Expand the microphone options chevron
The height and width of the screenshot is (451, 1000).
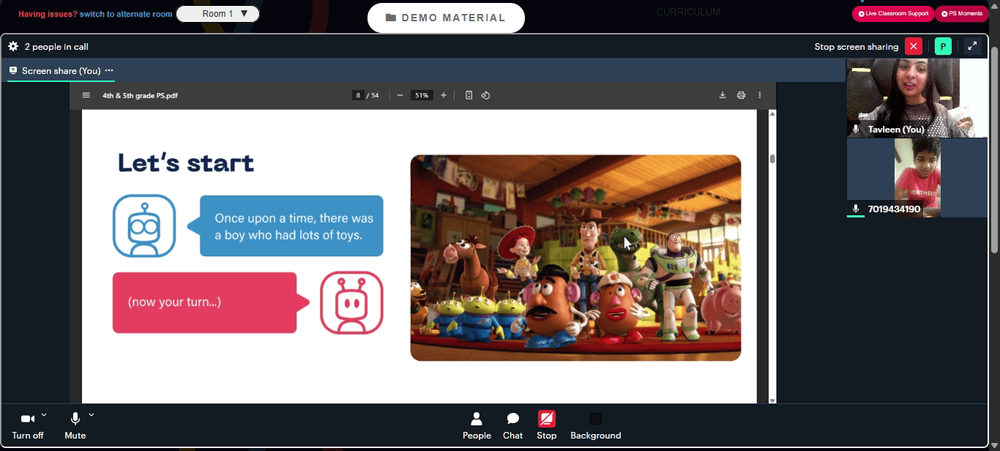(x=91, y=415)
